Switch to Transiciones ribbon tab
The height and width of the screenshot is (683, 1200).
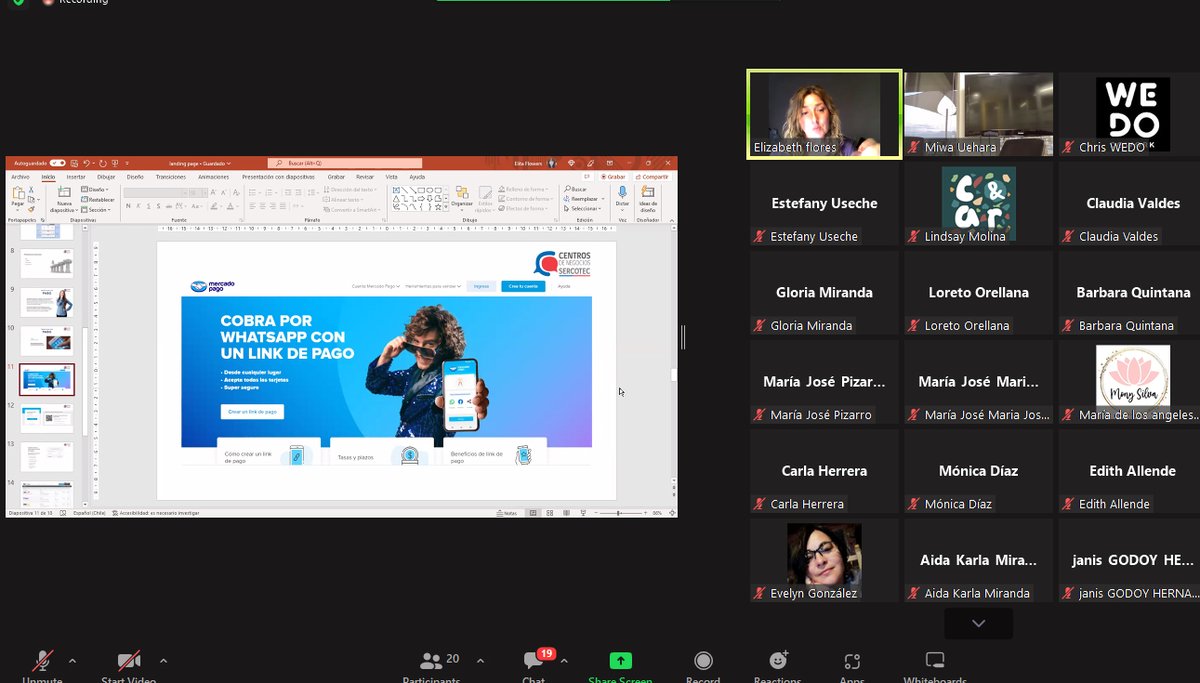coord(170,177)
